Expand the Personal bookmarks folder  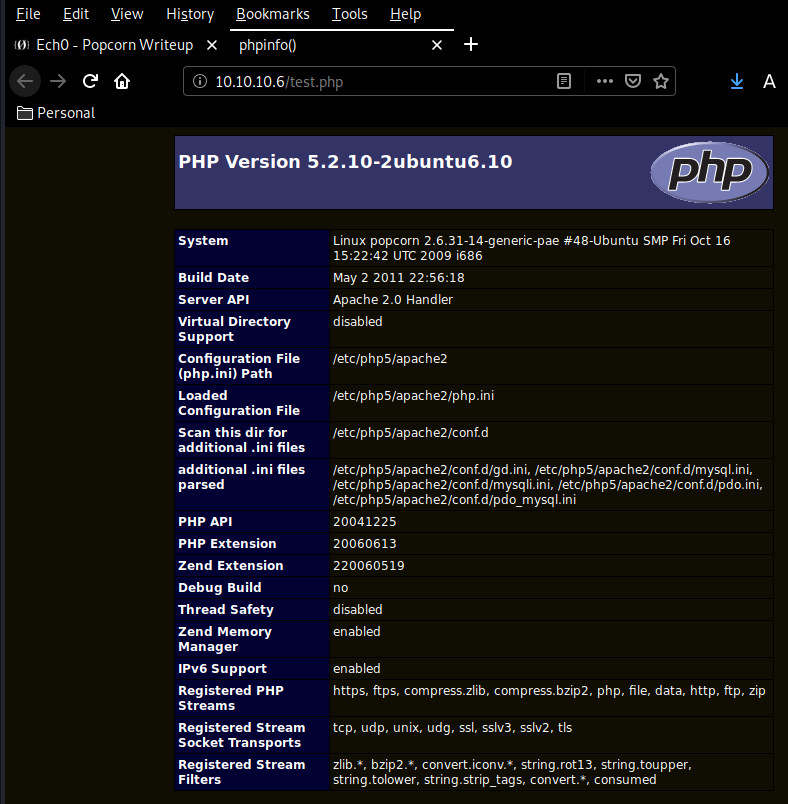tap(56, 113)
